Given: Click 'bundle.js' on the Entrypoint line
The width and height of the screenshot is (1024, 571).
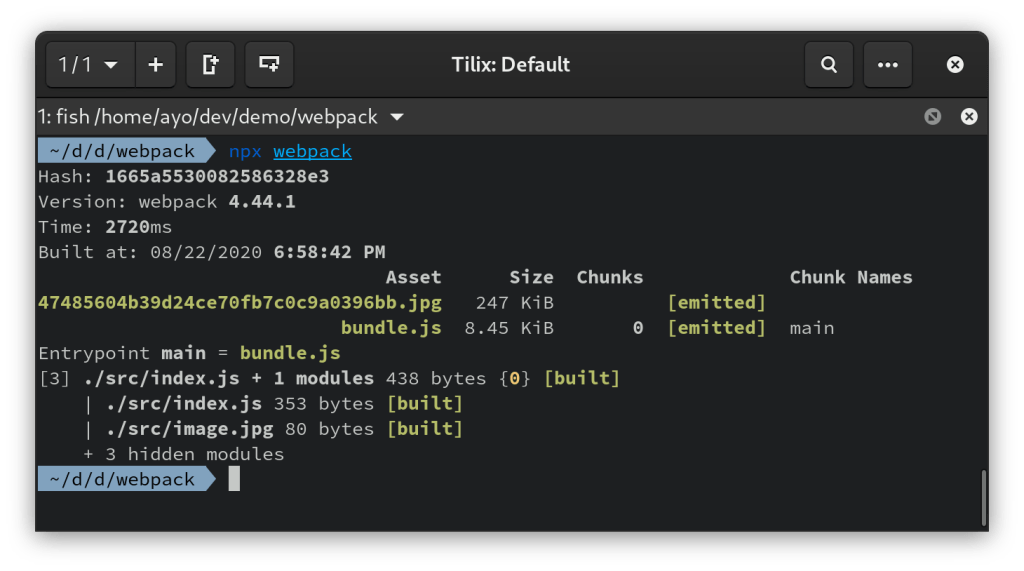Looking at the screenshot, I should click(x=290, y=353).
